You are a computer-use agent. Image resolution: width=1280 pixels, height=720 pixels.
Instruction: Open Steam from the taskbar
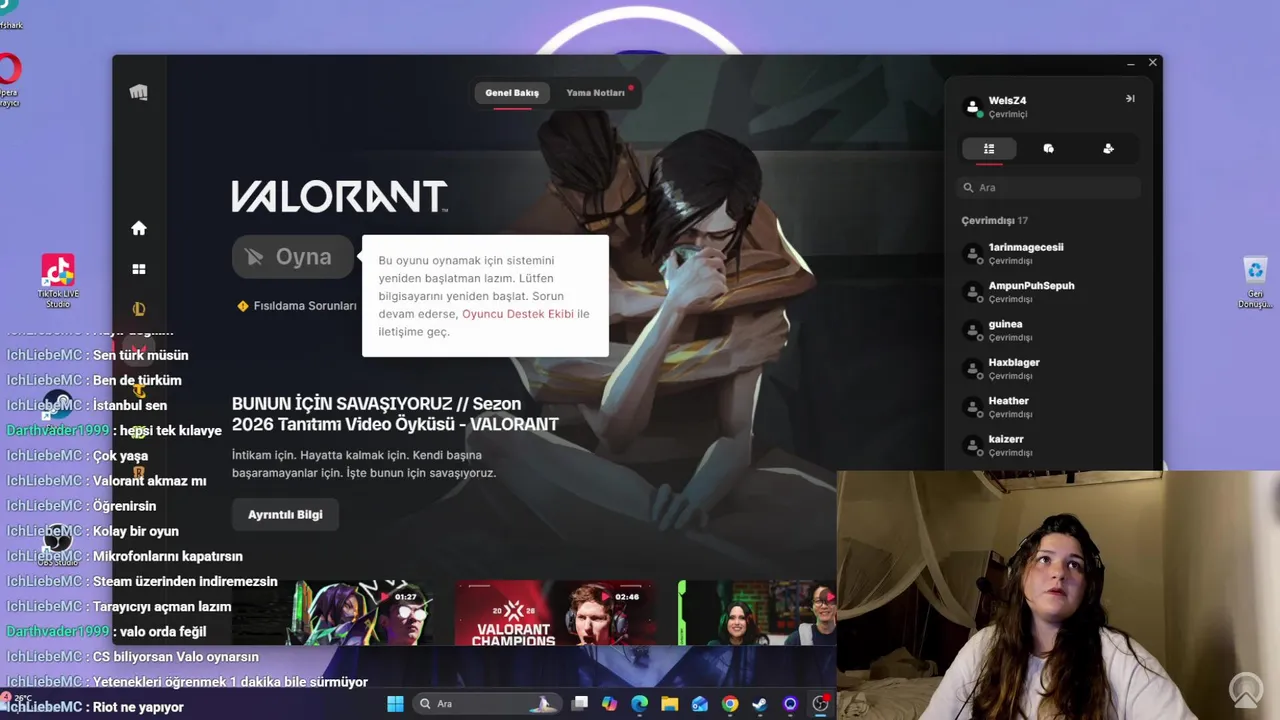pyautogui.click(x=760, y=704)
